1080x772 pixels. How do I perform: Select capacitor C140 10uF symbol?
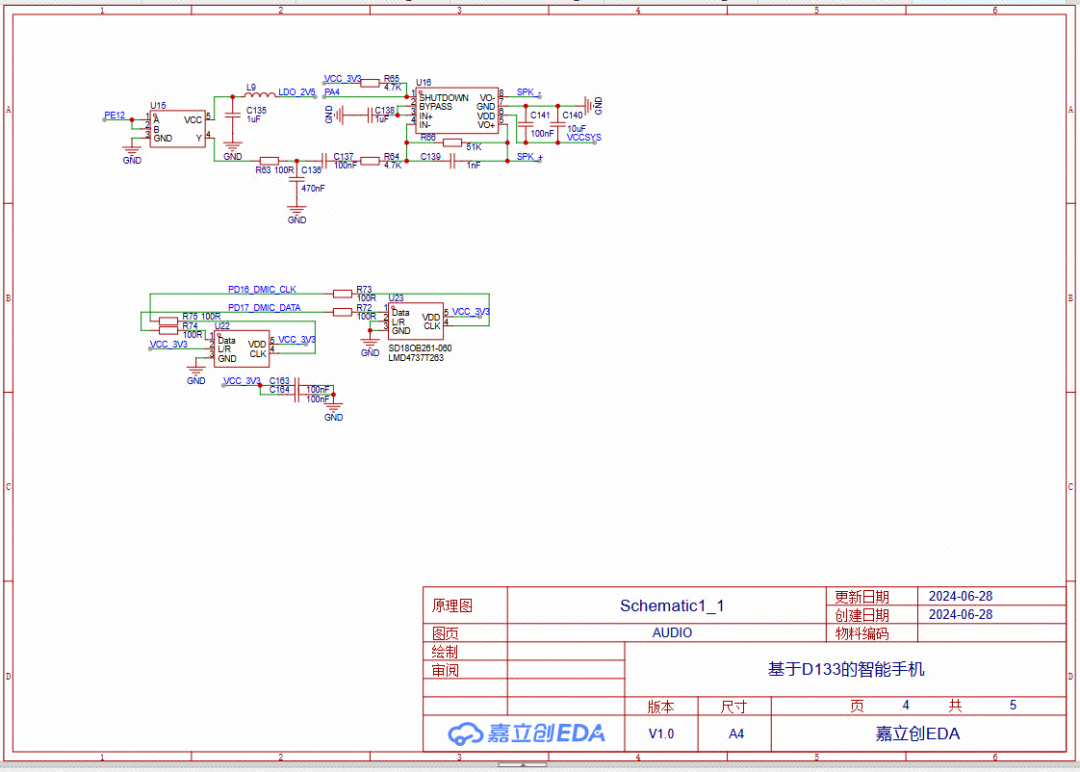[x=558, y=125]
